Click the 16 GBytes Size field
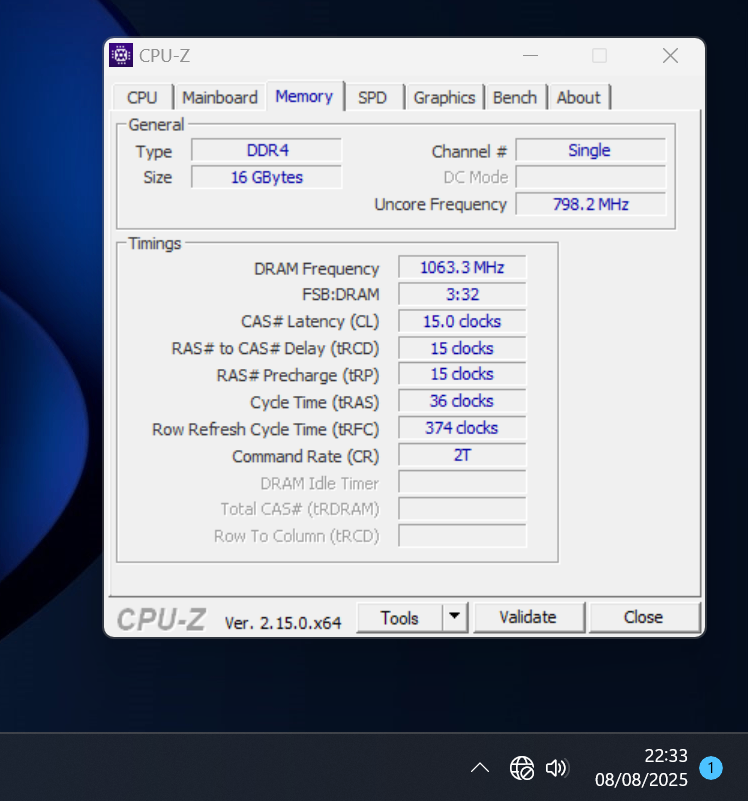Image resolution: width=748 pixels, height=801 pixels. click(267, 177)
